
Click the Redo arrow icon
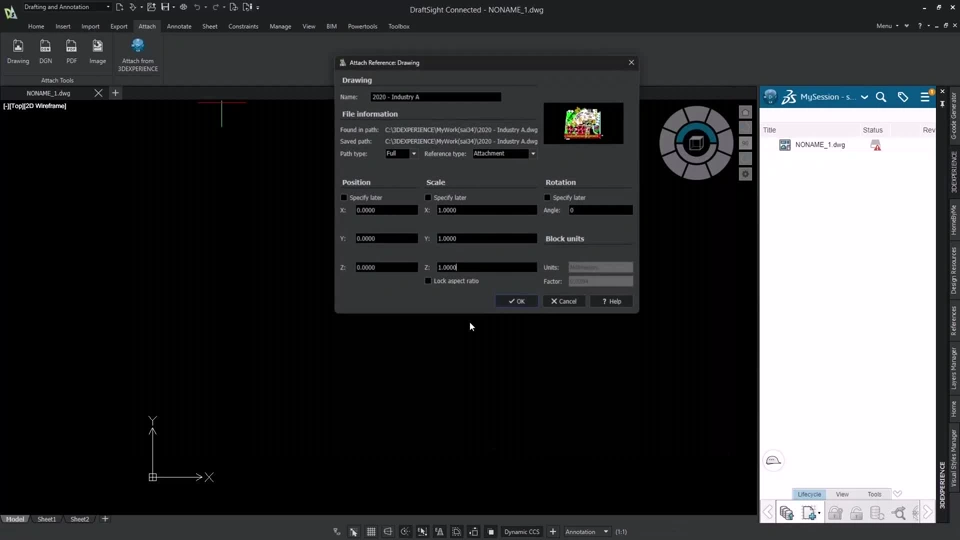[x=215, y=7]
